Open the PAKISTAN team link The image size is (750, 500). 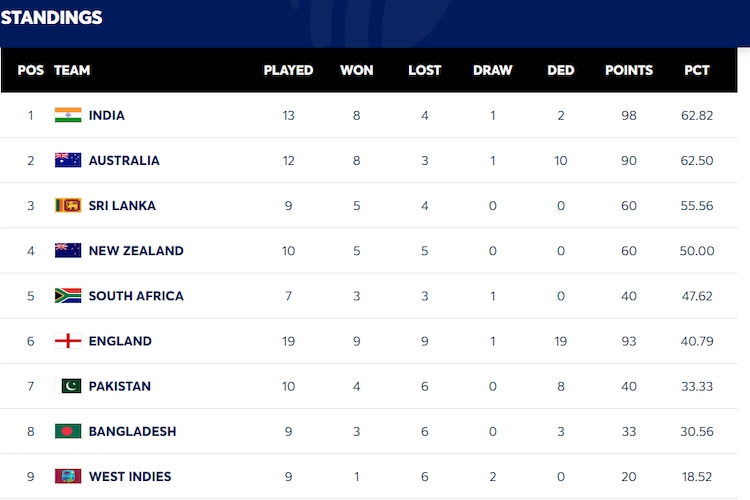pyautogui.click(x=120, y=386)
